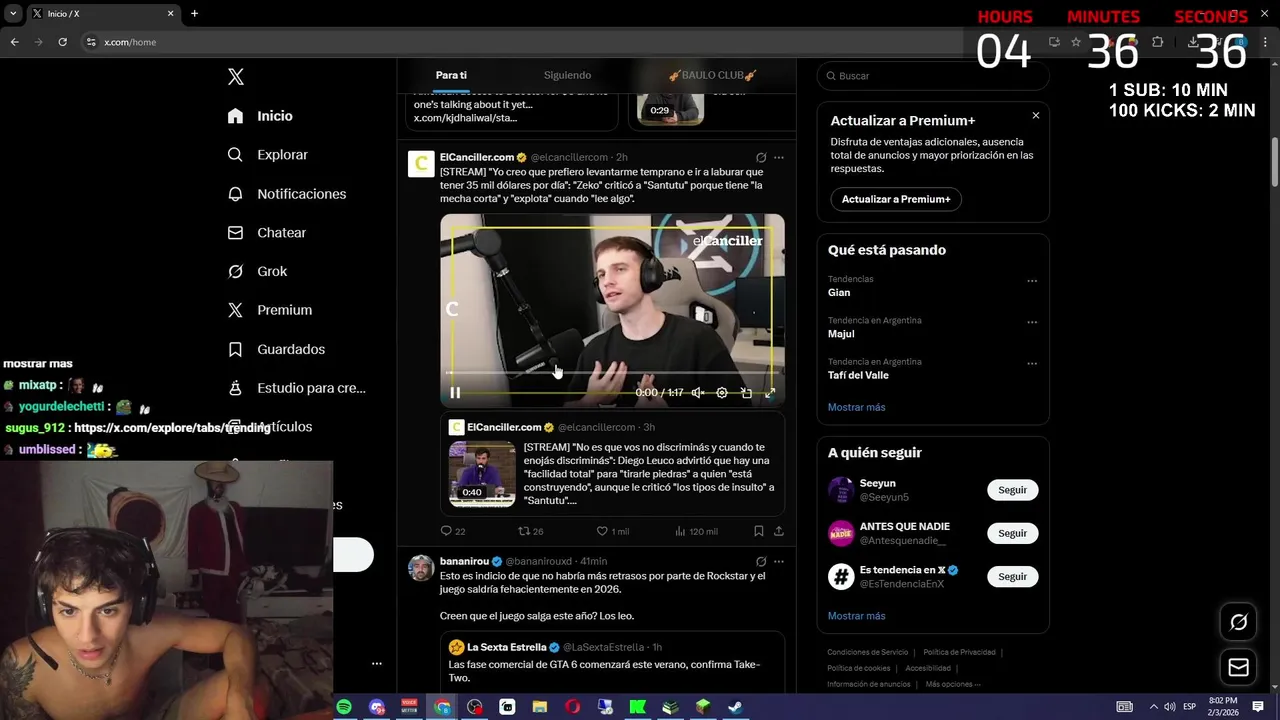
Task: Switch to the Siguiendo tab
Action: 567,75
